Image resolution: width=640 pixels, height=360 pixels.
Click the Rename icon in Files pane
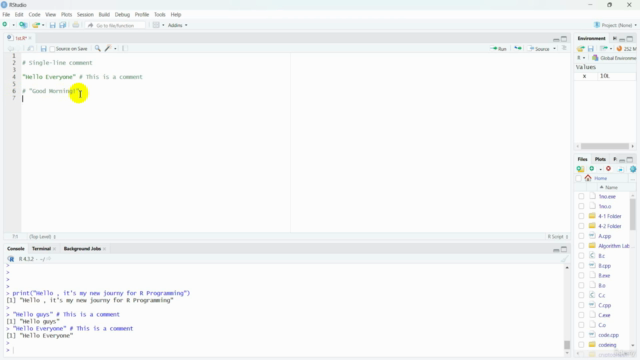tap(620, 169)
